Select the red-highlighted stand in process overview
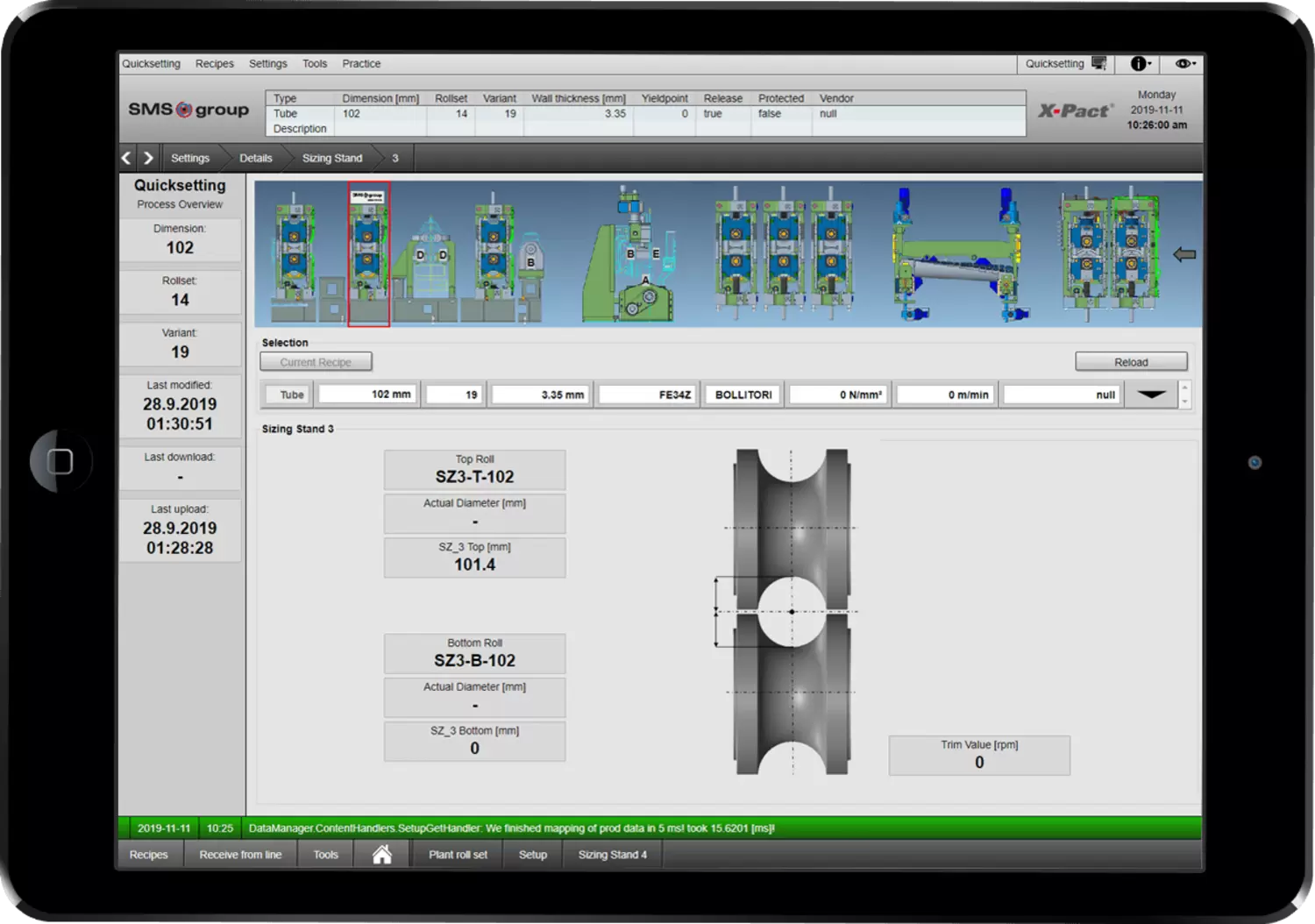This screenshot has height=924, width=1315. 368,254
